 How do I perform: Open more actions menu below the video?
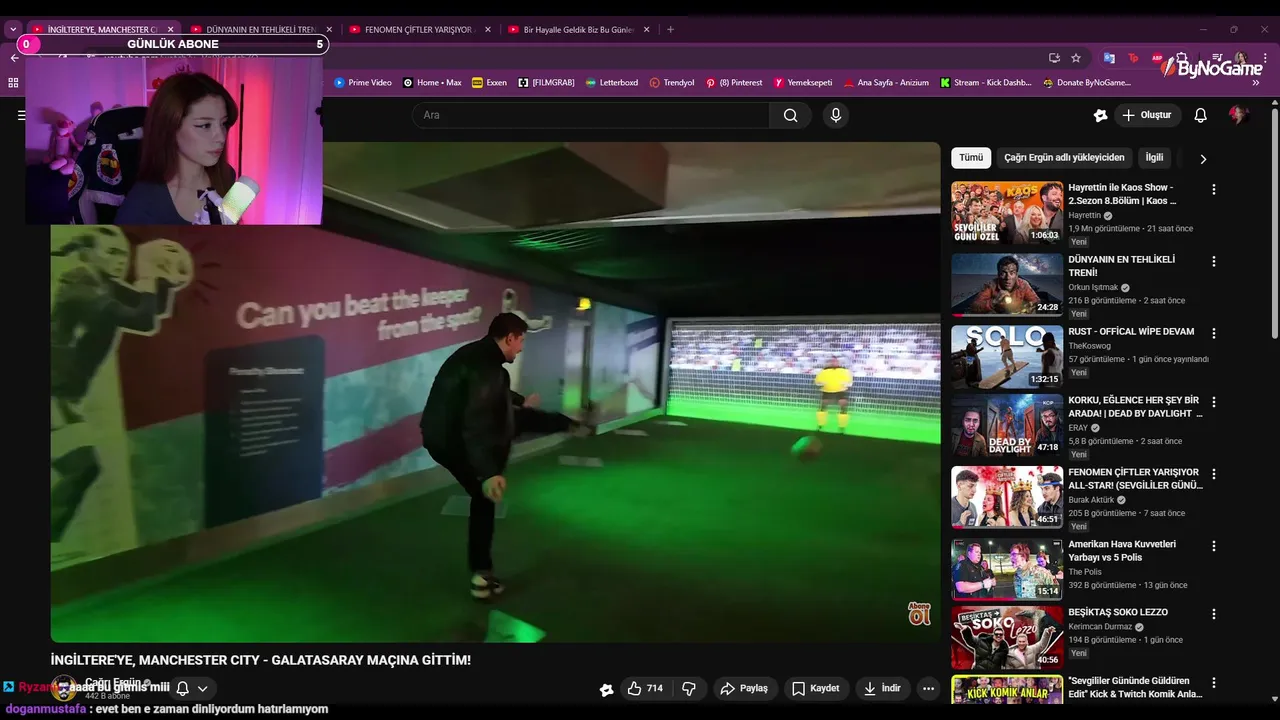928,688
